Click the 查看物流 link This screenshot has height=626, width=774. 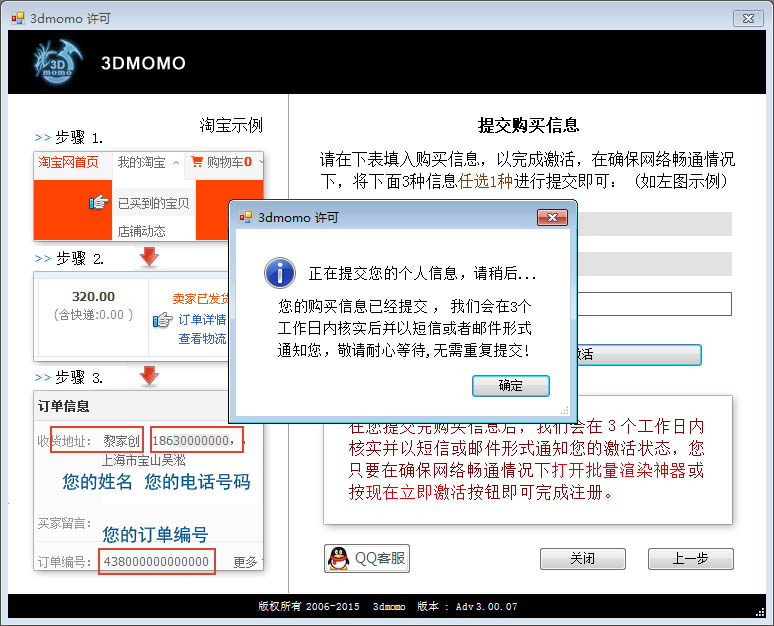coord(202,339)
